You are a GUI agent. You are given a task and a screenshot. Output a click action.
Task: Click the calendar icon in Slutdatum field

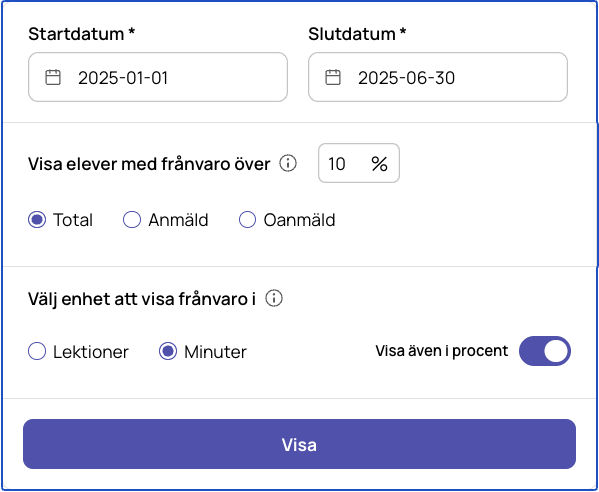[x=333, y=77]
